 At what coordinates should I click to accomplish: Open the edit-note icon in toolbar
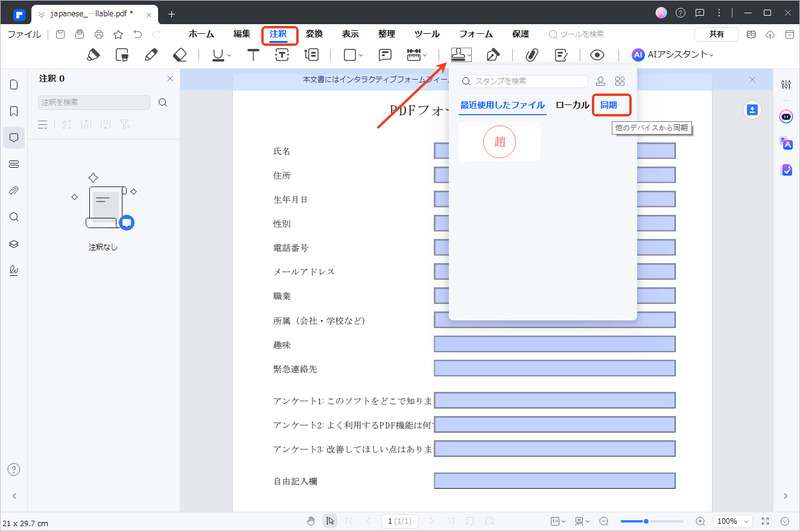561,55
